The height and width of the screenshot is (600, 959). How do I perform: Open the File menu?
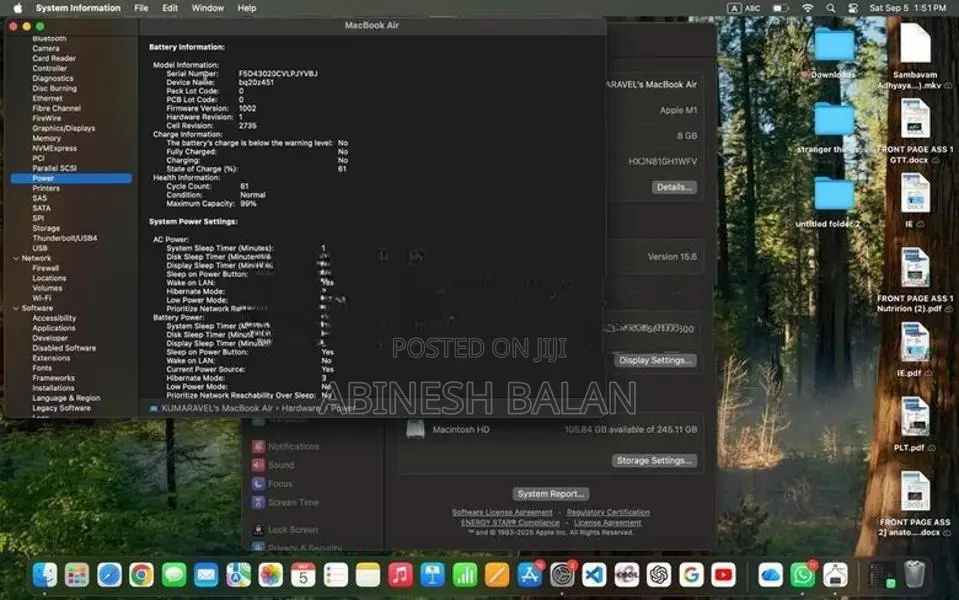click(x=141, y=8)
